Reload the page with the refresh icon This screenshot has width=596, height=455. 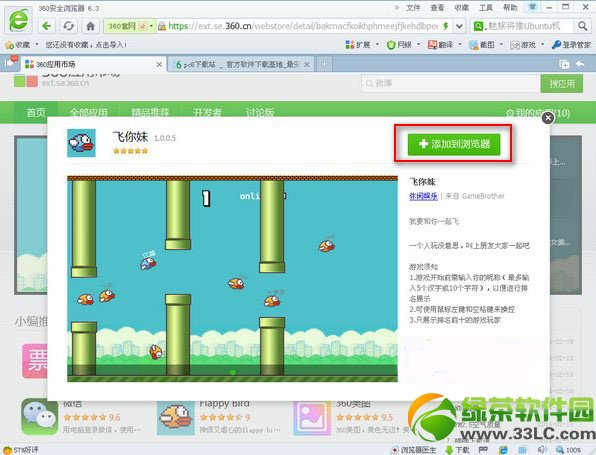[x=69, y=26]
